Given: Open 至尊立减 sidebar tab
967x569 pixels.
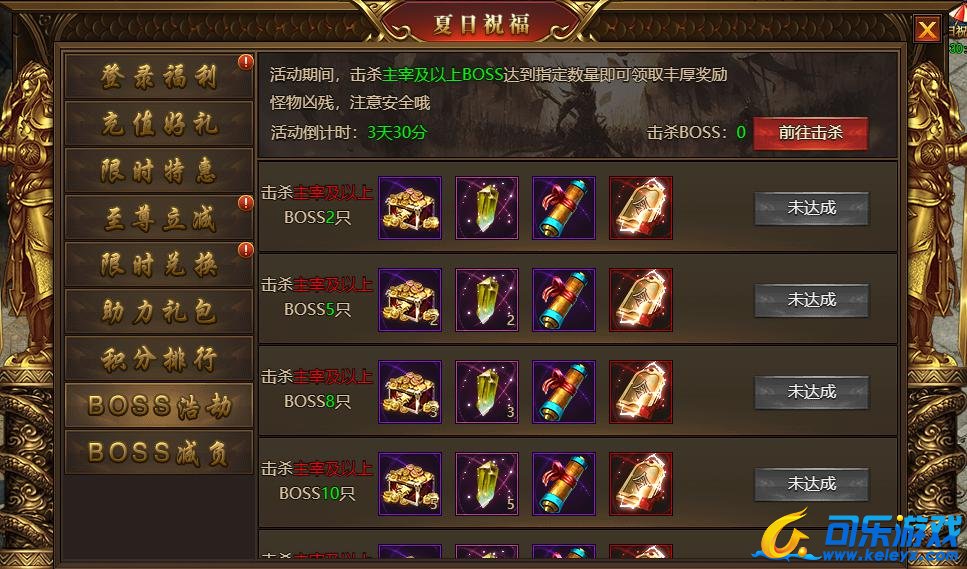Looking at the screenshot, I should pos(158,218).
